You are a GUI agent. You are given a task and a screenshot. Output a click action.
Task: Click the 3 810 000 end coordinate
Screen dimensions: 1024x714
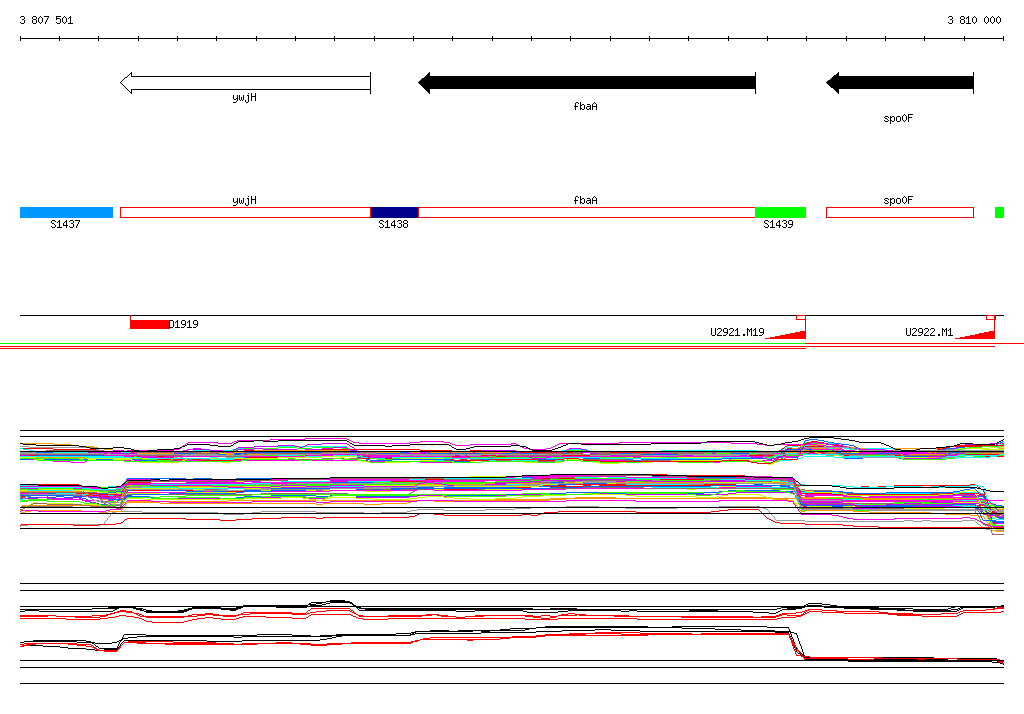[974, 20]
